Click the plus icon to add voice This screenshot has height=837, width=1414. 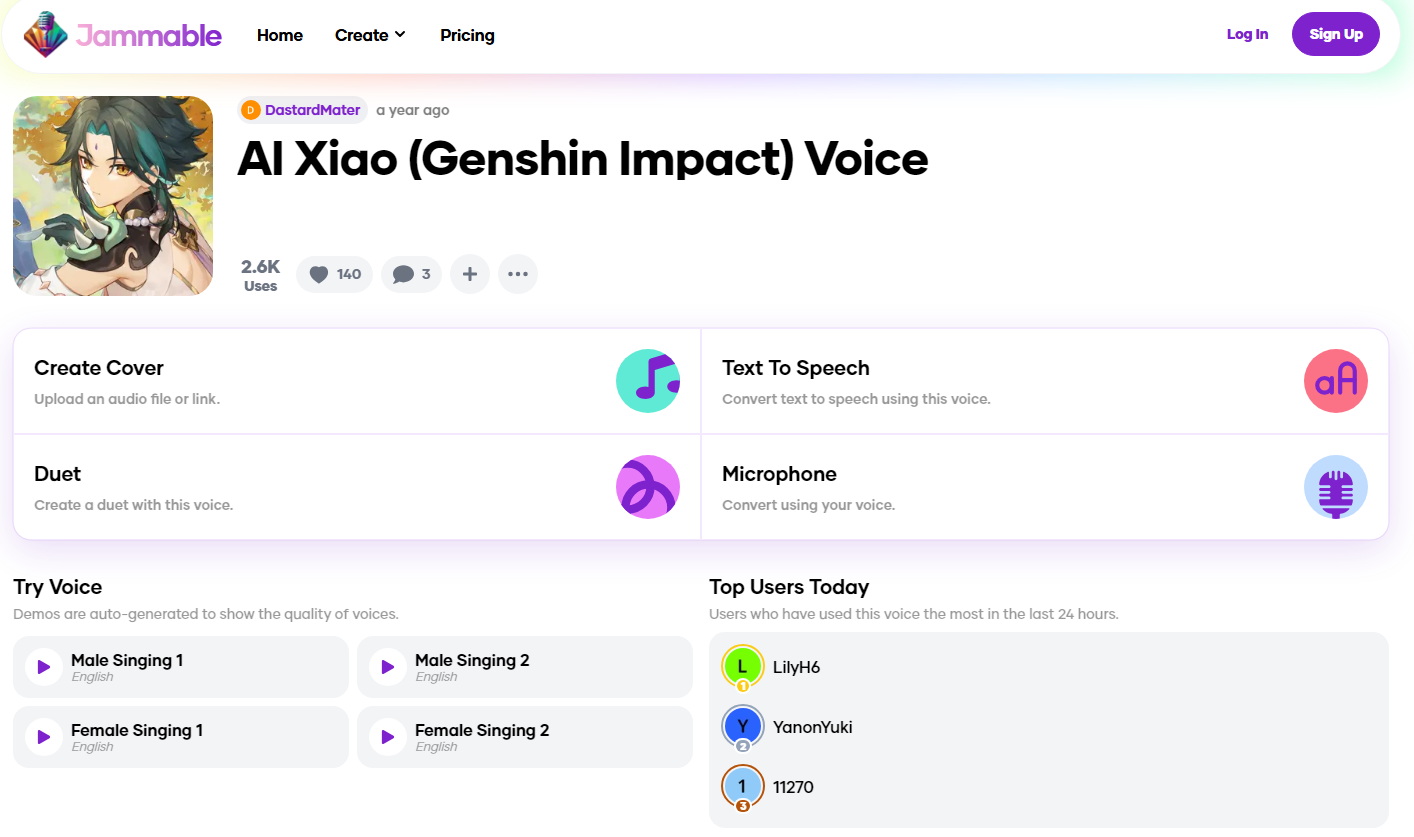(x=469, y=274)
